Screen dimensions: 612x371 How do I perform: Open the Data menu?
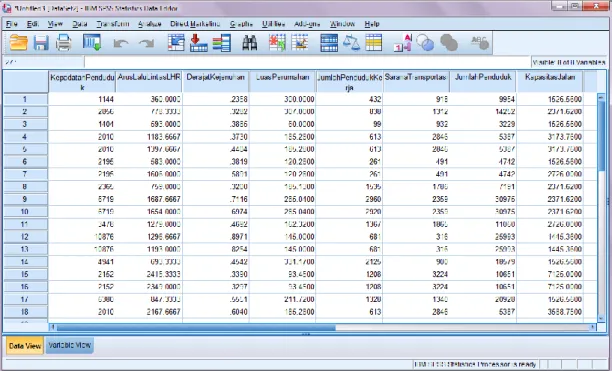pyautogui.click(x=80, y=24)
